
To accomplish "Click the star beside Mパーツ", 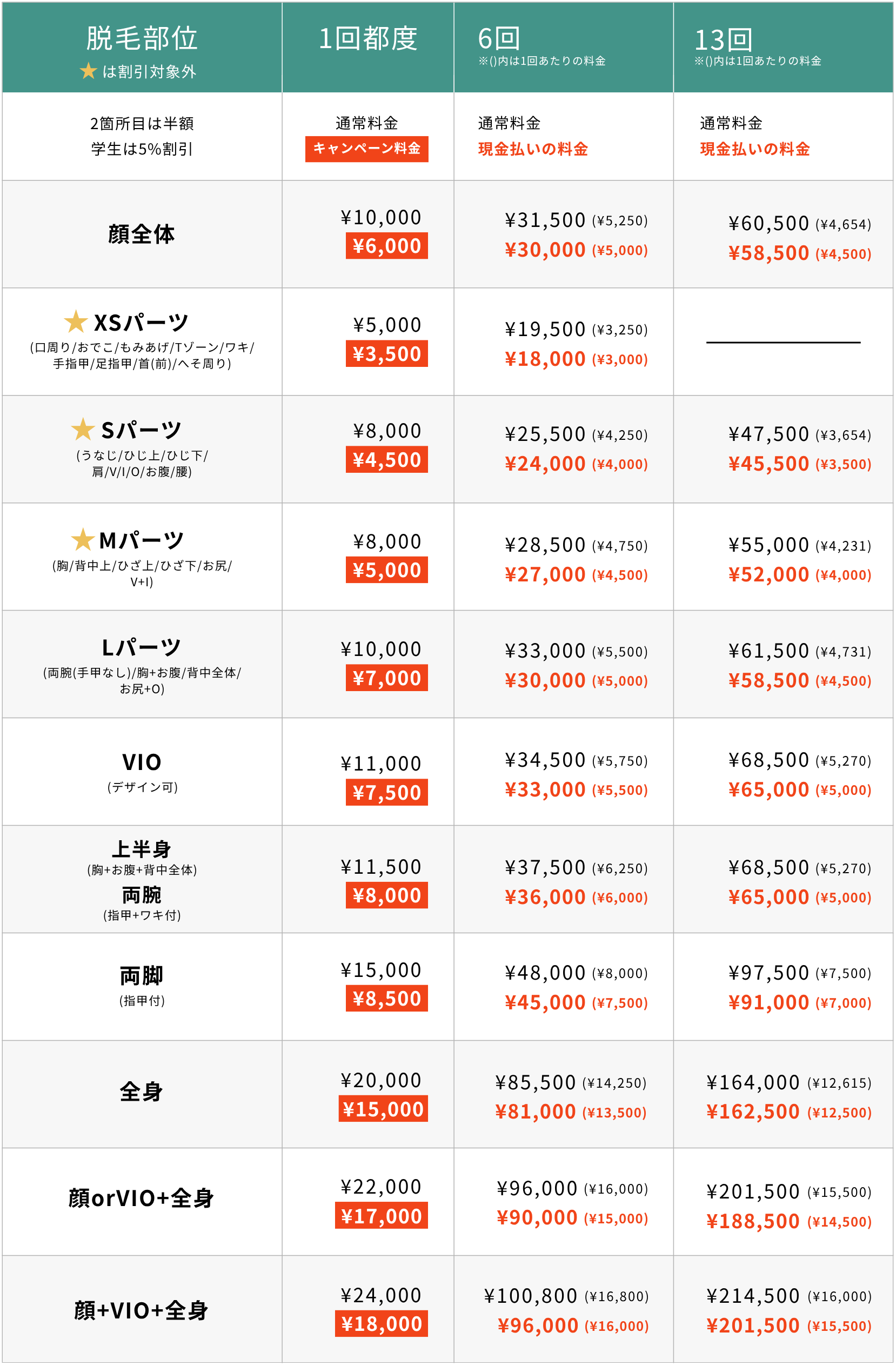I will click(83, 539).
